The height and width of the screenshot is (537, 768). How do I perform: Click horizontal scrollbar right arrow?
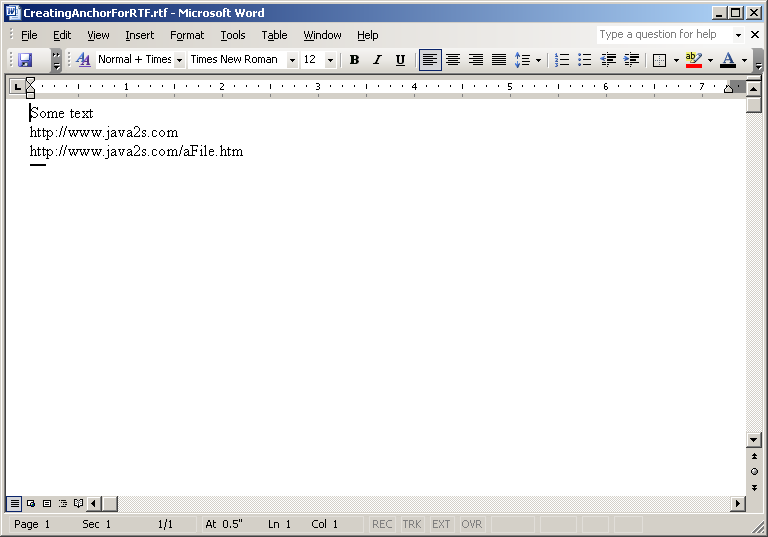coord(738,503)
